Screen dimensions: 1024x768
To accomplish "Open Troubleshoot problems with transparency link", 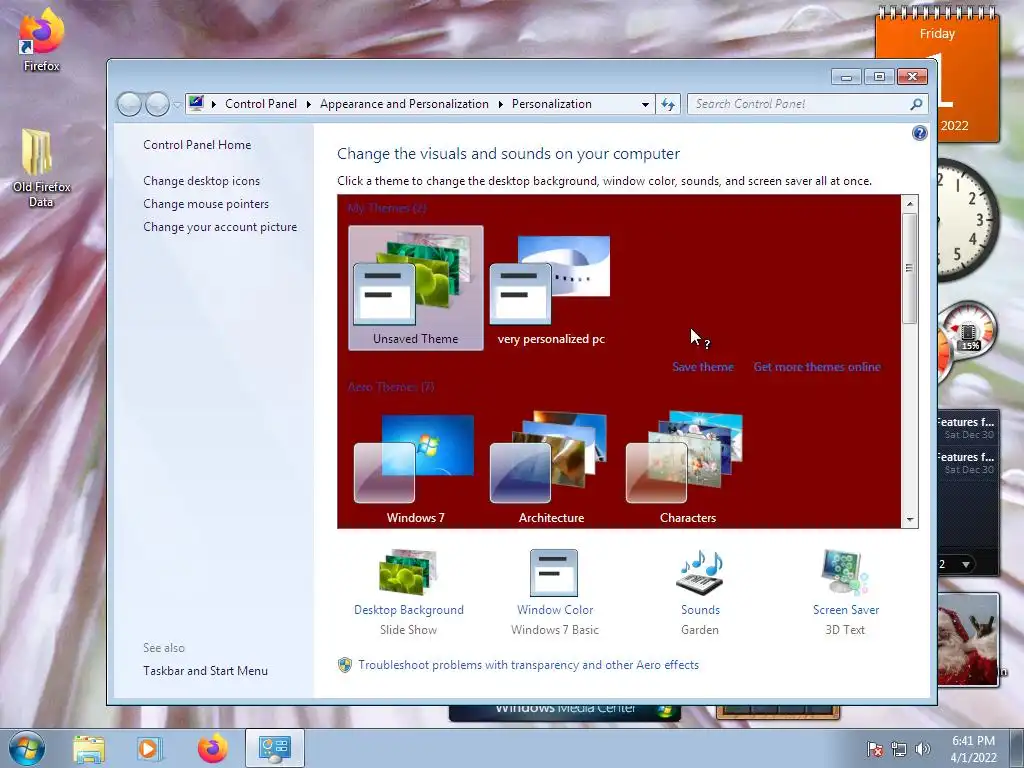I will tap(528, 665).
